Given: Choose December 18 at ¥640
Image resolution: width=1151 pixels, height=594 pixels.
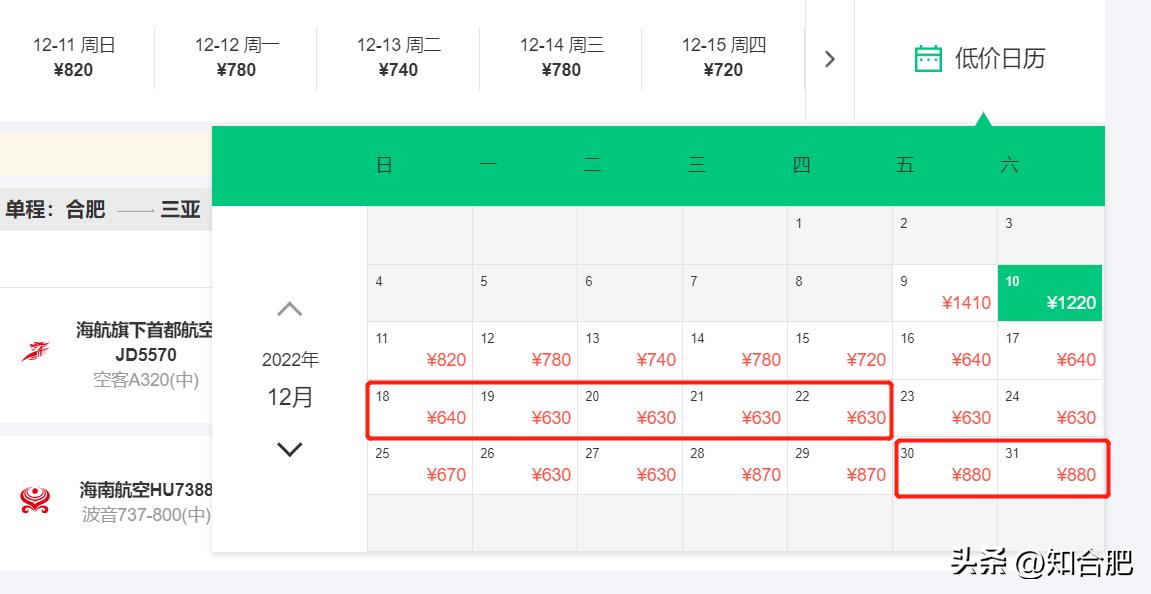Looking at the screenshot, I should (419, 408).
